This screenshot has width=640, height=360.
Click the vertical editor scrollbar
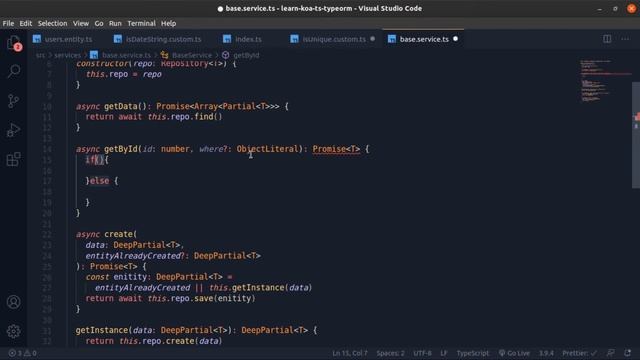(x=636, y=135)
